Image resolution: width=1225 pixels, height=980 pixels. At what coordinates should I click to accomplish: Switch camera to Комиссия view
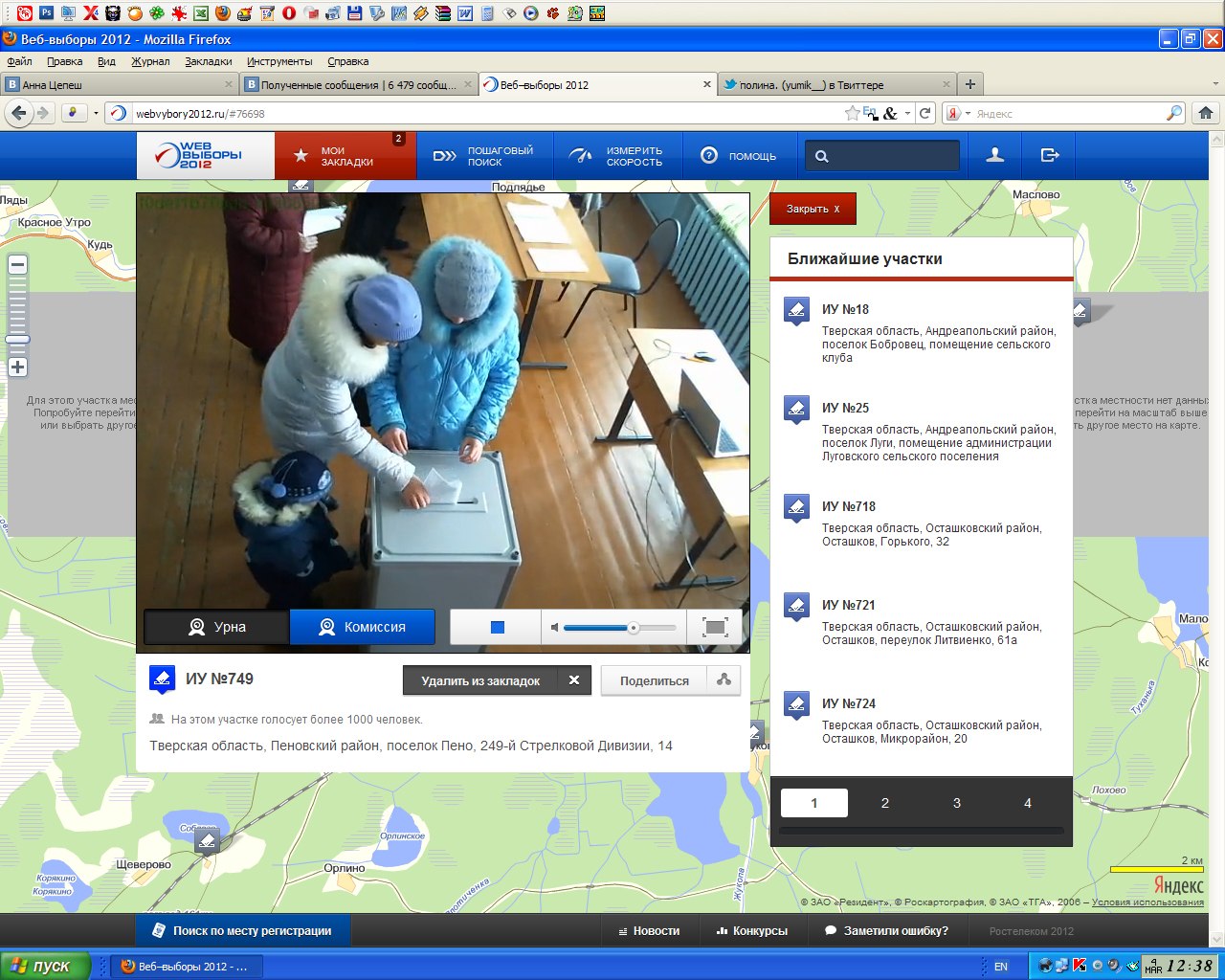(362, 627)
